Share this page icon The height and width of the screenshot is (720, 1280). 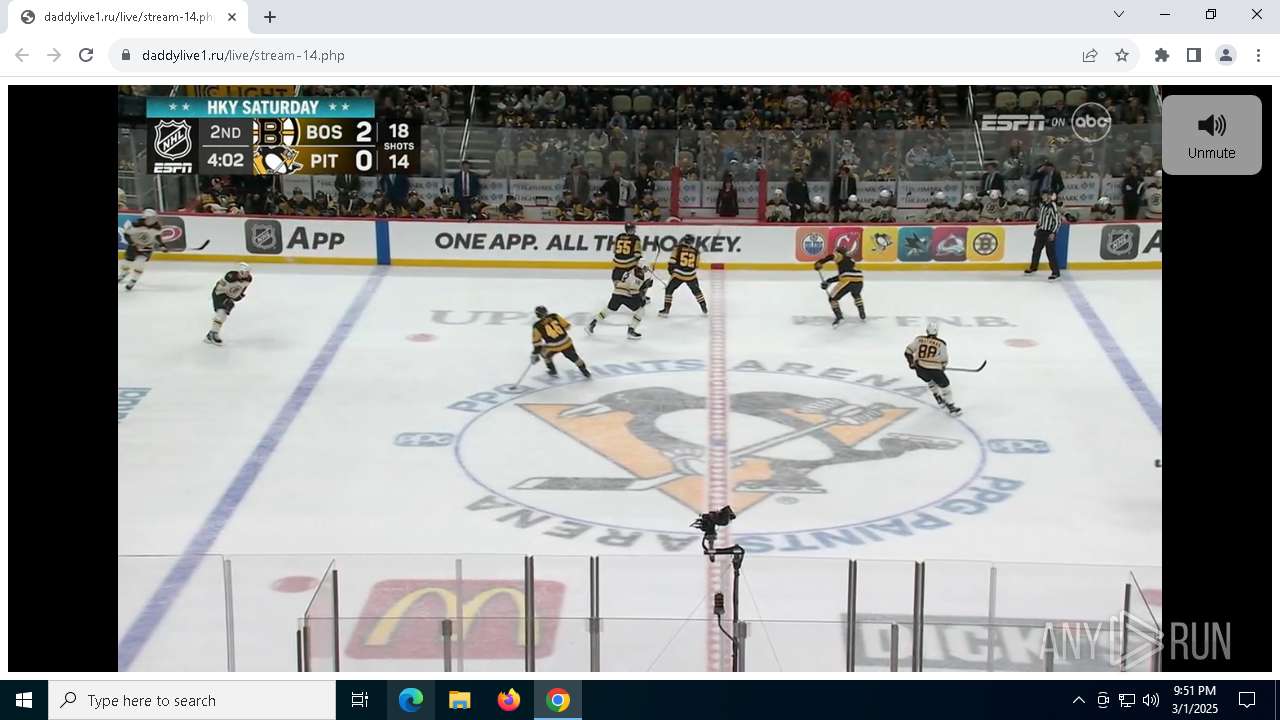tap(1090, 55)
